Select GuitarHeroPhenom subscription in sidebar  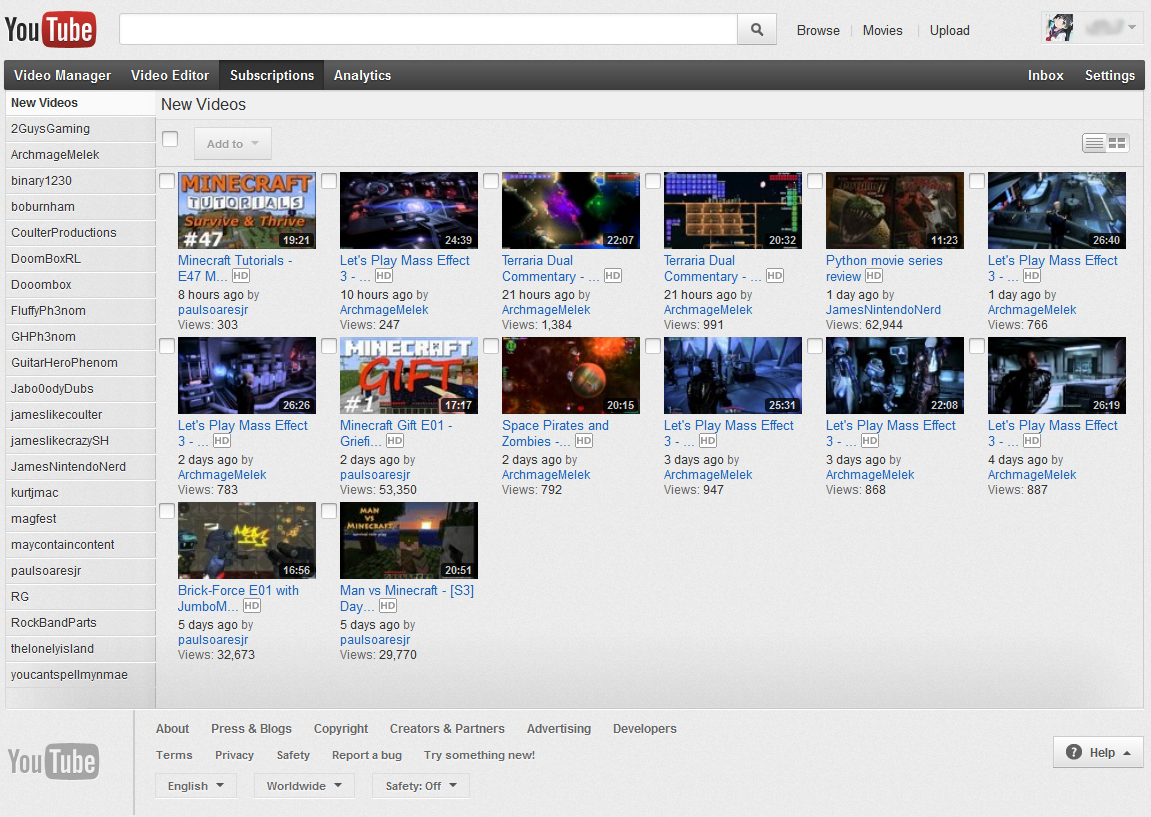point(80,363)
